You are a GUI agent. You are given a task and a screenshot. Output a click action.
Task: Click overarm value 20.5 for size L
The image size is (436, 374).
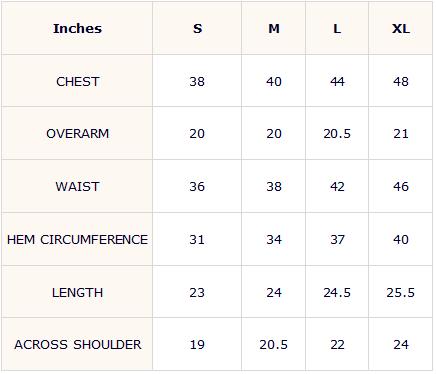[x=337, y=134]
